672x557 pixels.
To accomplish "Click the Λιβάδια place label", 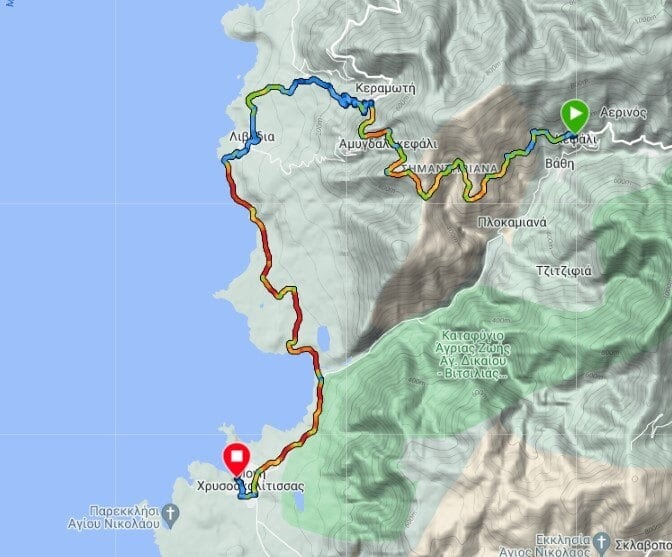I will coord(252,137).
